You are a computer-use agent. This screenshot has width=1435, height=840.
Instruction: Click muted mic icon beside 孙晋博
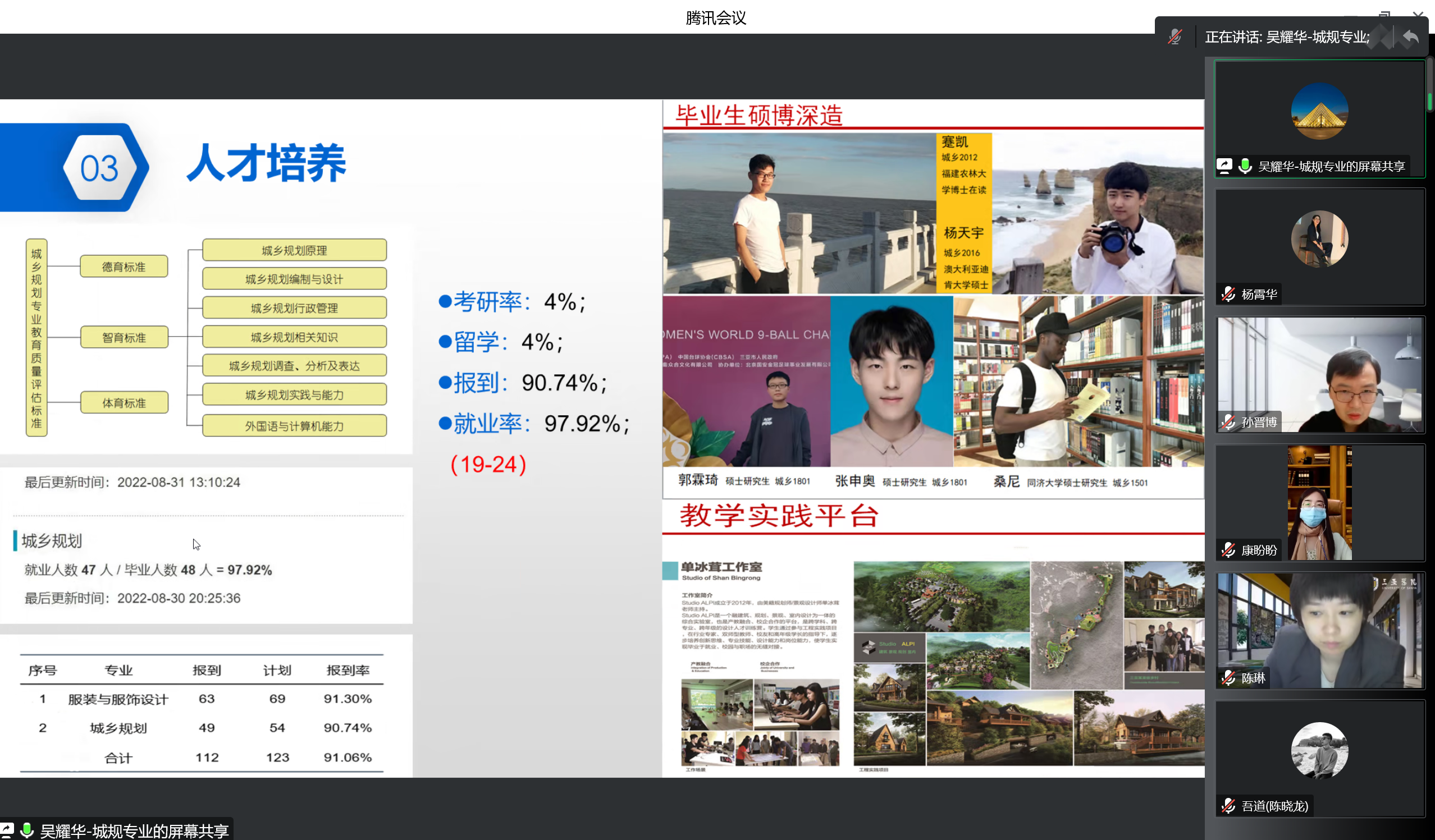coord(1228,422)
